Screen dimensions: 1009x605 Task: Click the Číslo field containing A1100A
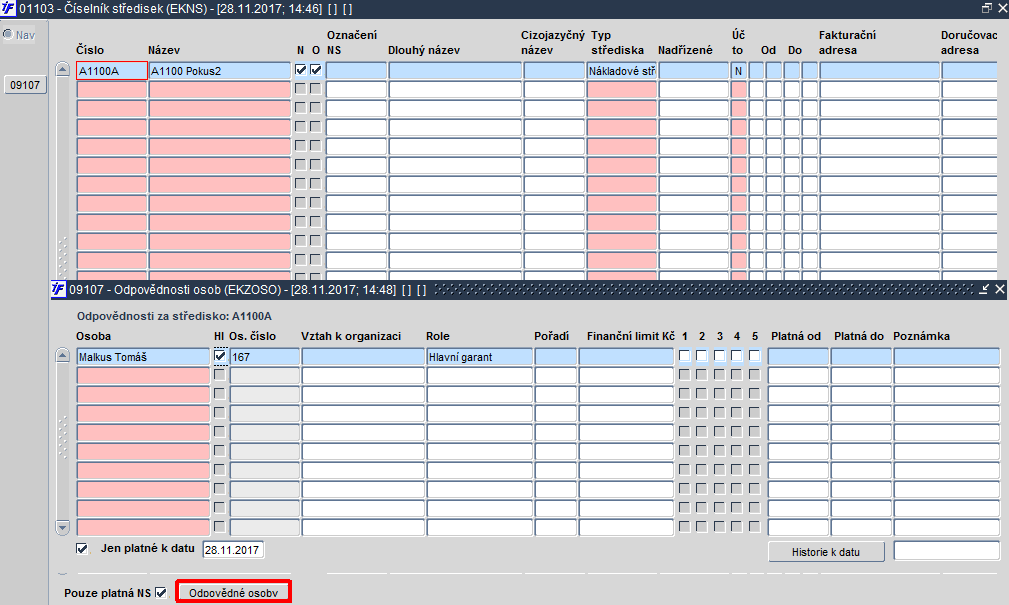[112, 71]
